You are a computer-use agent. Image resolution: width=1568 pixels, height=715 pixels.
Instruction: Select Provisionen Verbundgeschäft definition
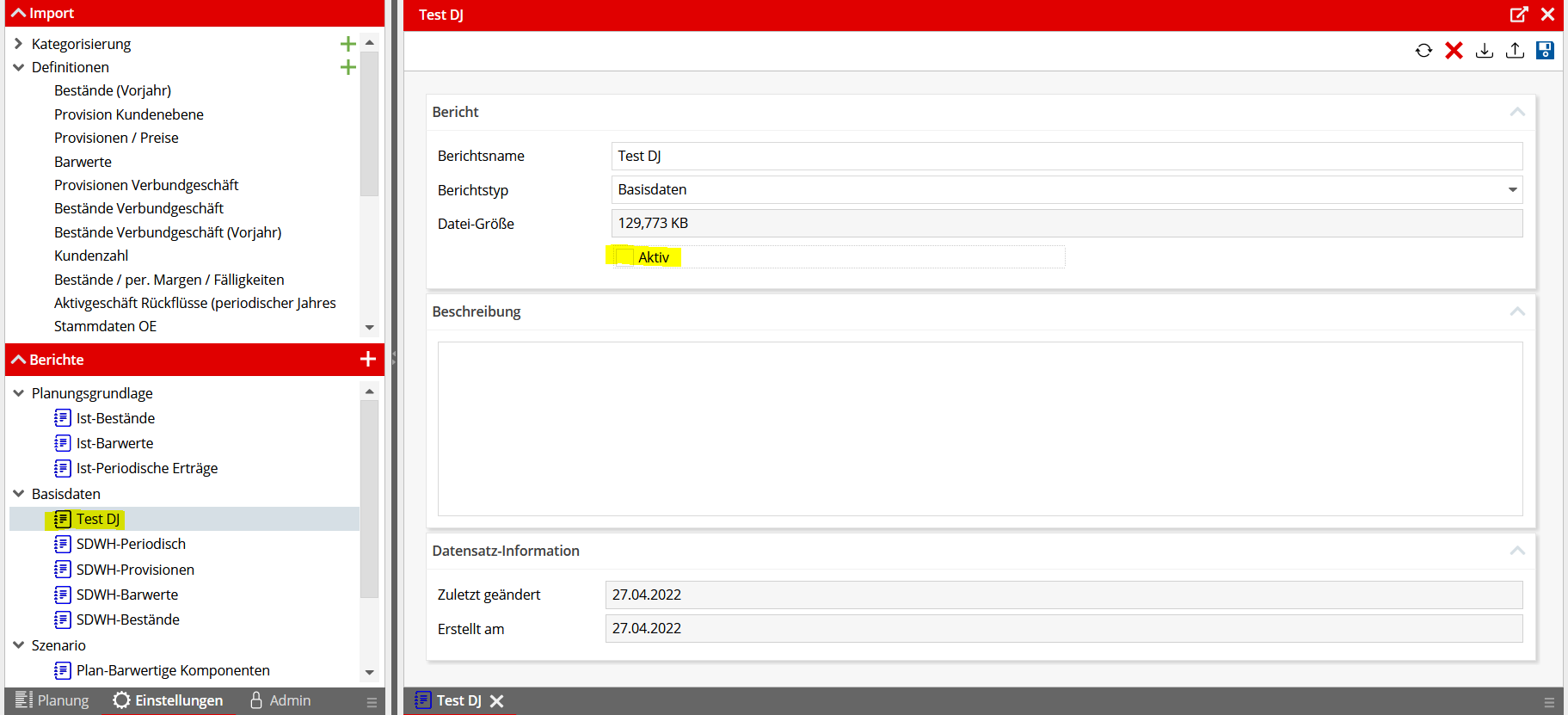[x=146, y=185]
